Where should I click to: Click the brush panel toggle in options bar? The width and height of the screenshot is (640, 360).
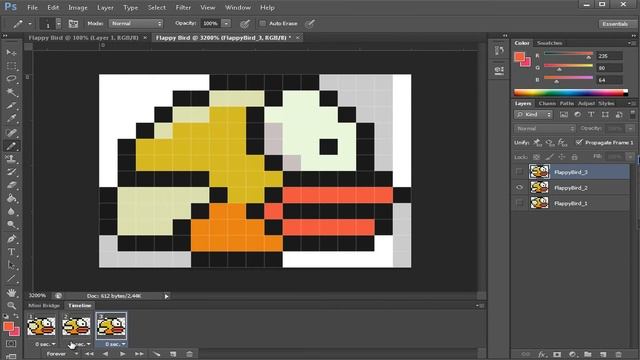[73, 24]
